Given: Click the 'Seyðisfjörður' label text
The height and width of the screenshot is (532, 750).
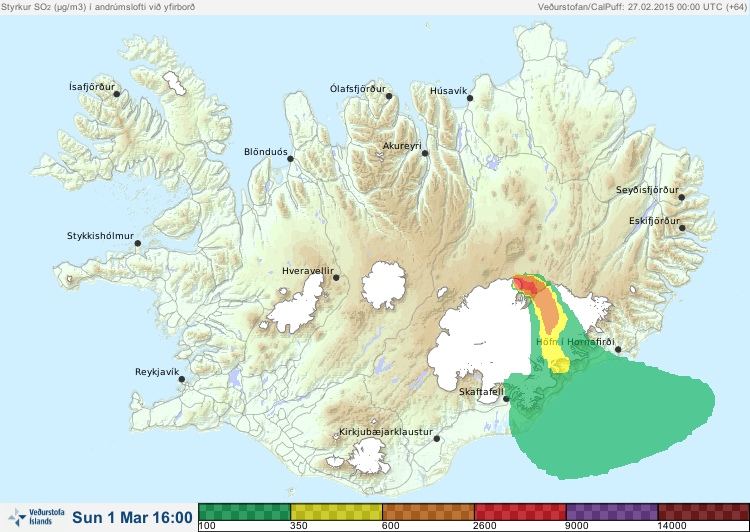Looking at the screenshot, I should (647, 190).
